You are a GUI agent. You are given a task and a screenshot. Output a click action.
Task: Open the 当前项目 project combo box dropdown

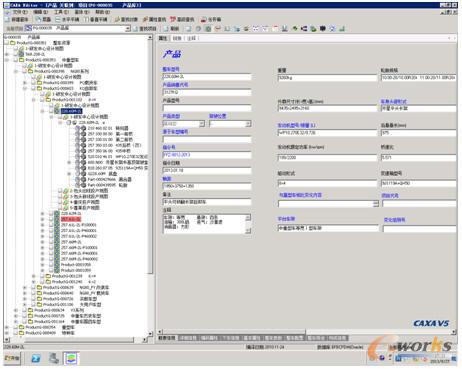point(128,29)
